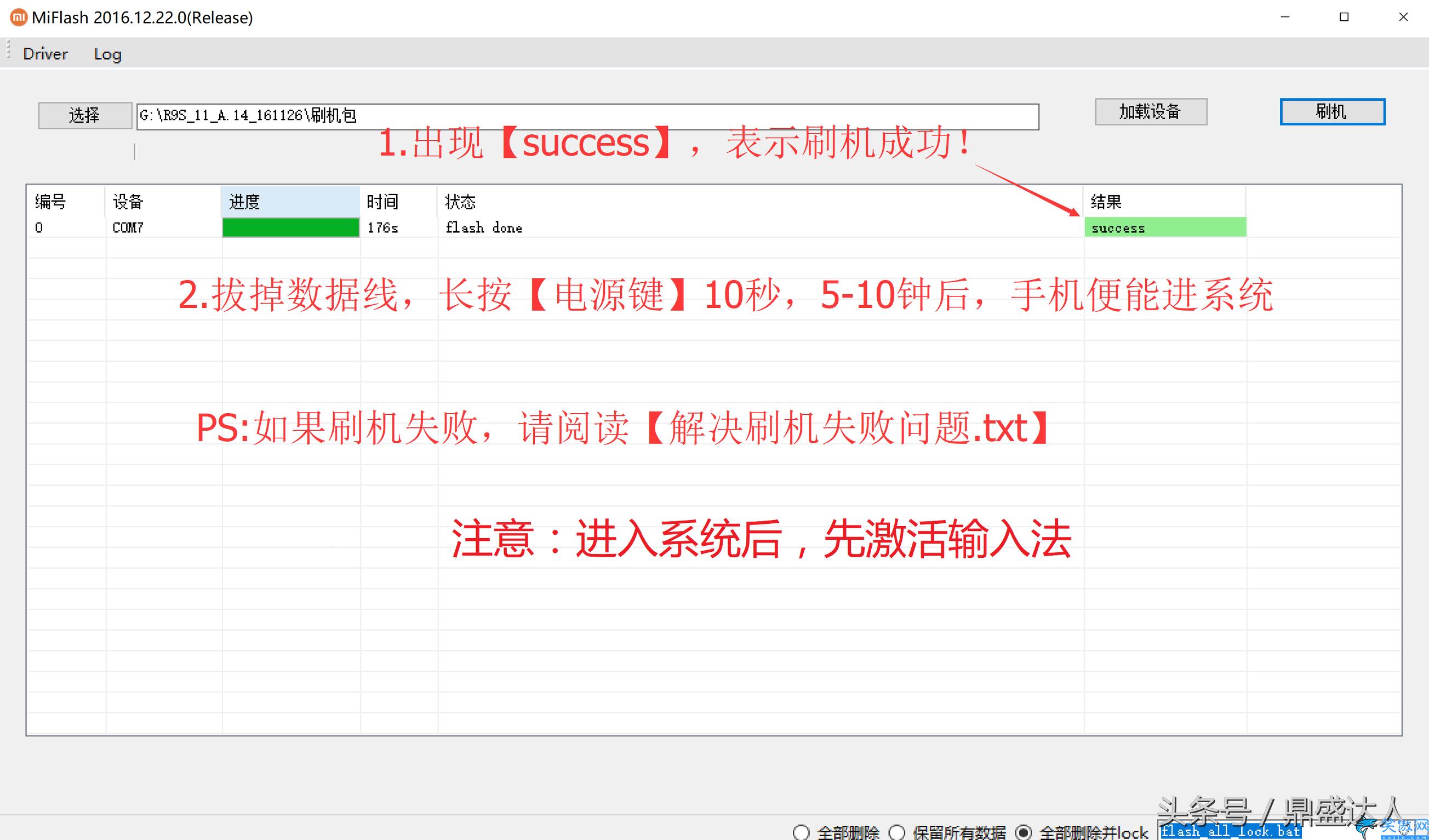The height and width of the screenshot is (840, 1429).
Task: Click the row number 0 cell
Action: pyautogui.click(x=66, y=227)
